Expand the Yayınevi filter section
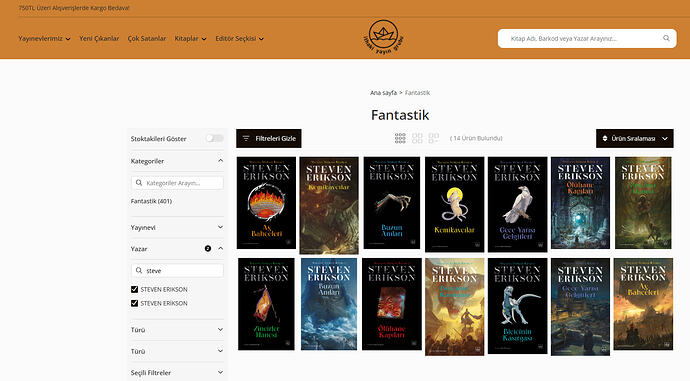The image size is (690, 381). (x=177, y=227)
